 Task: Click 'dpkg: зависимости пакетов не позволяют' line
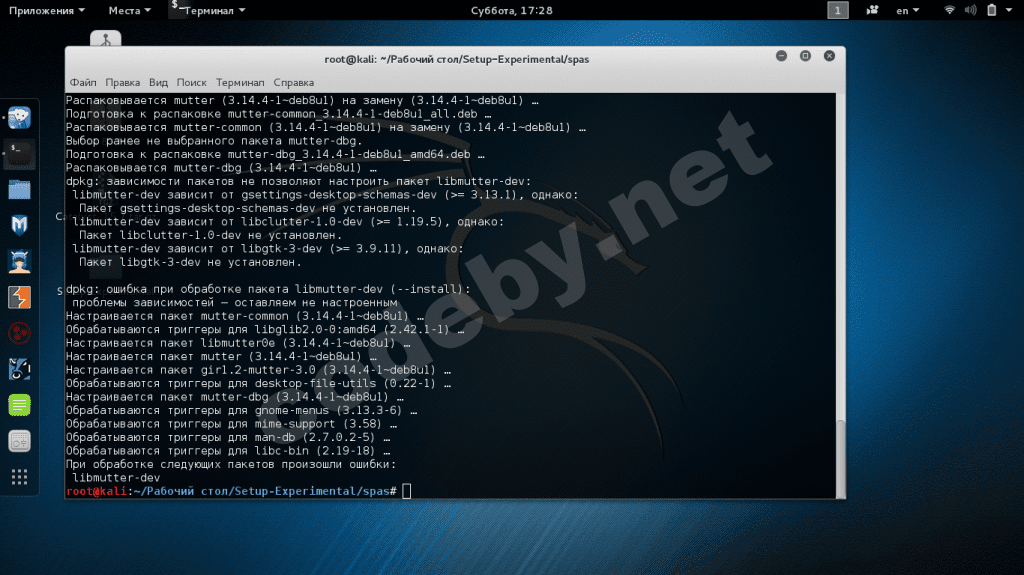298,181
